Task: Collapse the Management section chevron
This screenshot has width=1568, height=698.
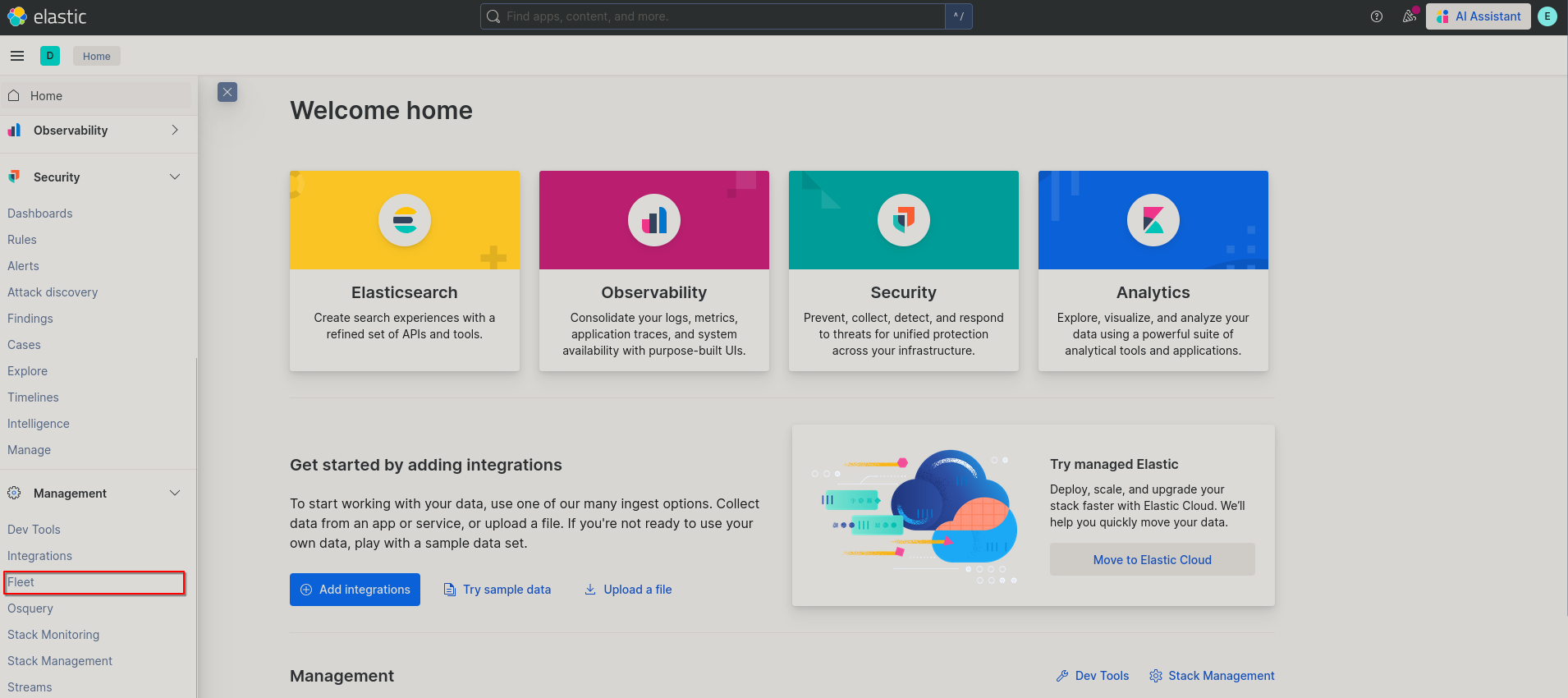Action: pyautogui.click(x=175, y=493)
